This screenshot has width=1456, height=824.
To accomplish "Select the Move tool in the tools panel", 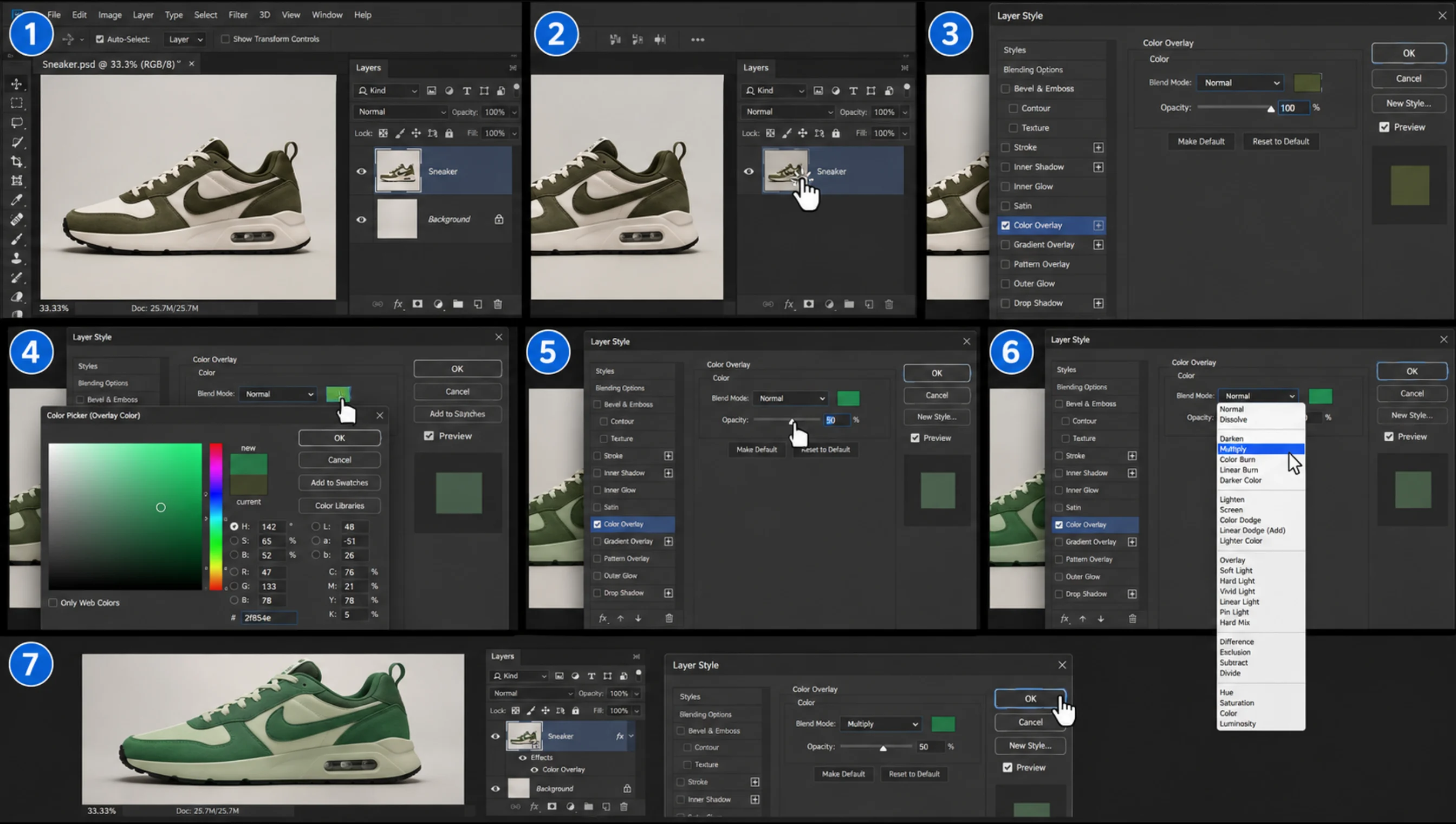I will click(x=16, y=84).
